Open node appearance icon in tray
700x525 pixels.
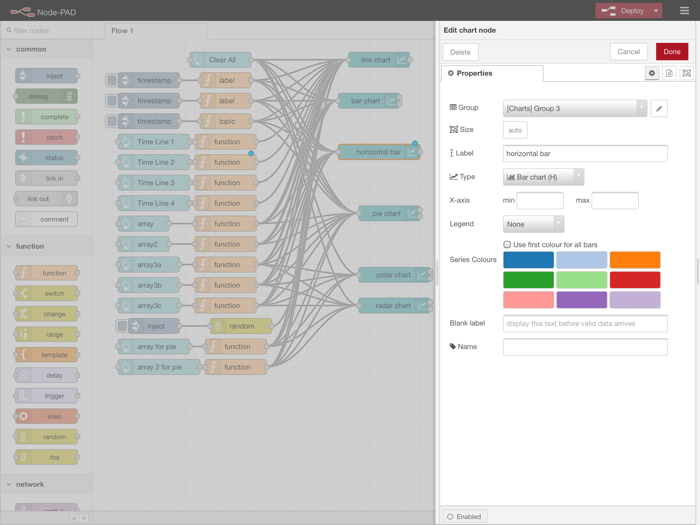[686, 73]
